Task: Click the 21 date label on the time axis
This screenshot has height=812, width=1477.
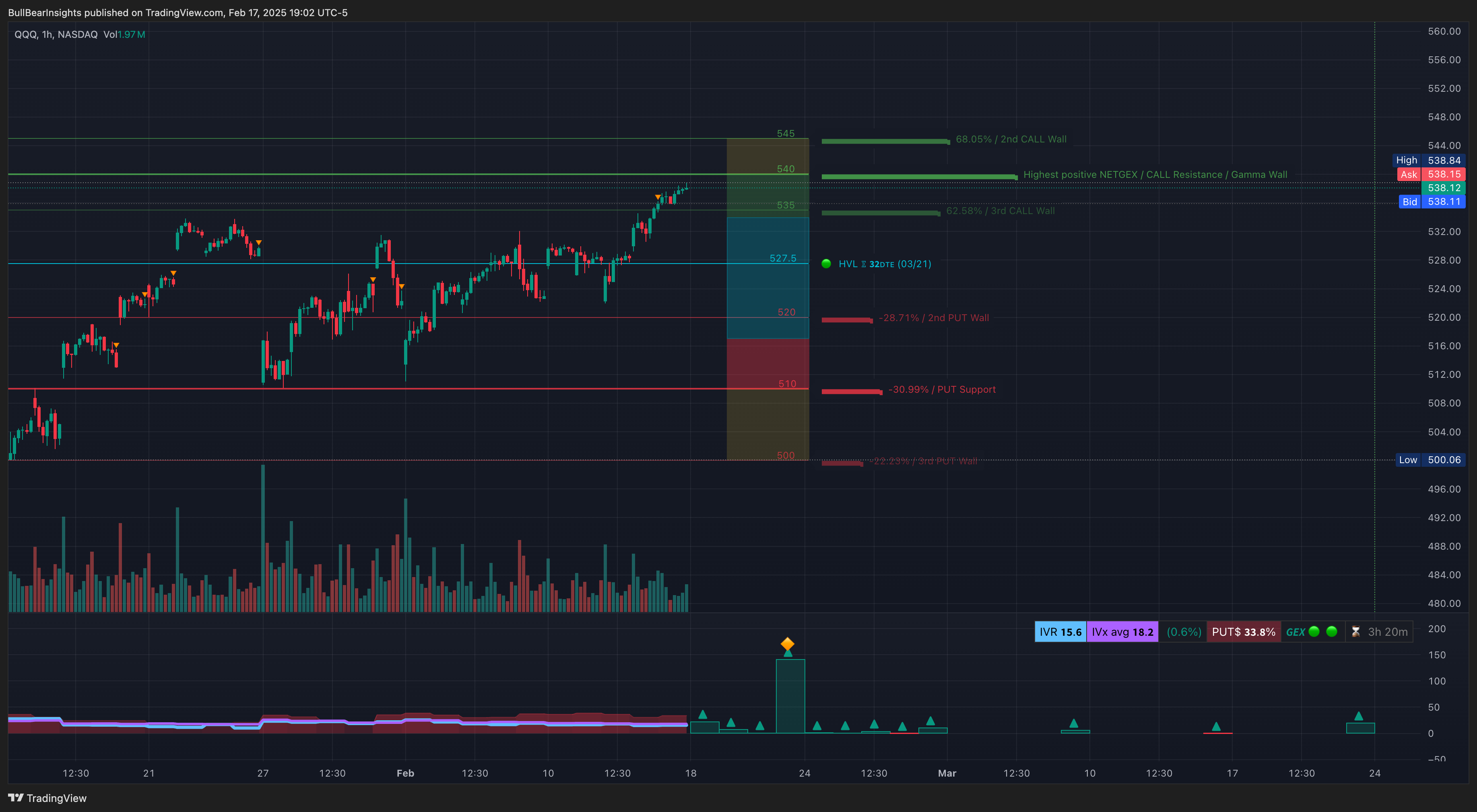Action: [149, 773]
